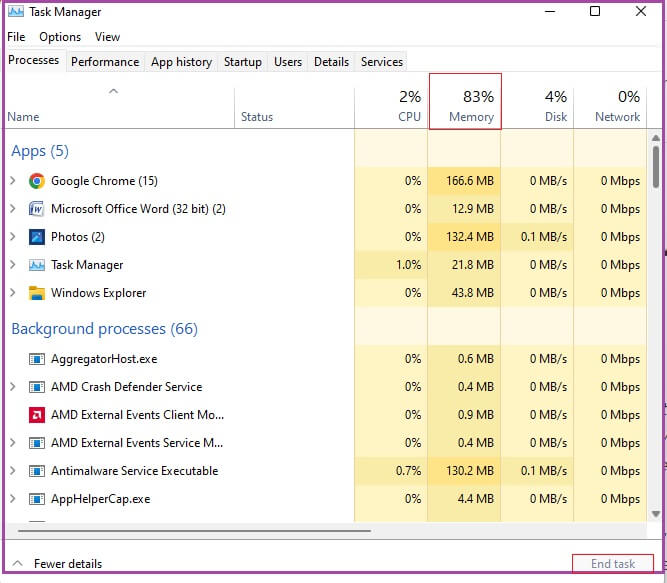The height and width of the screenshot is (583, 667).
Task: Expand the Photos process group
Action: pos(13,237)
